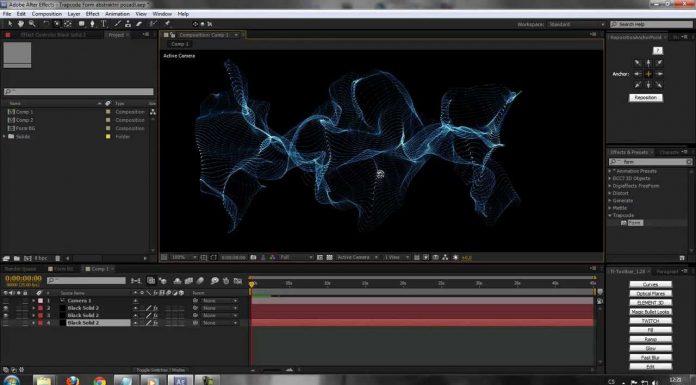Open the Active Camera view dropdown
The width and height of the screenshot is (696, 385).
357,258
